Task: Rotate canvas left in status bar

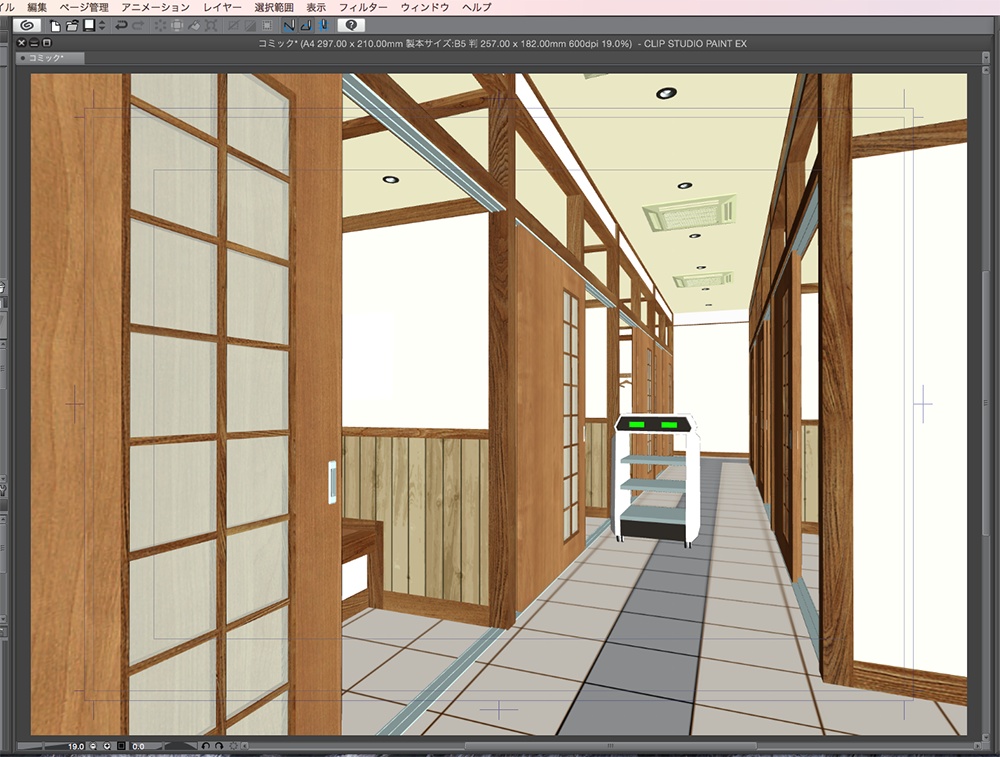Action: [206, 746]
